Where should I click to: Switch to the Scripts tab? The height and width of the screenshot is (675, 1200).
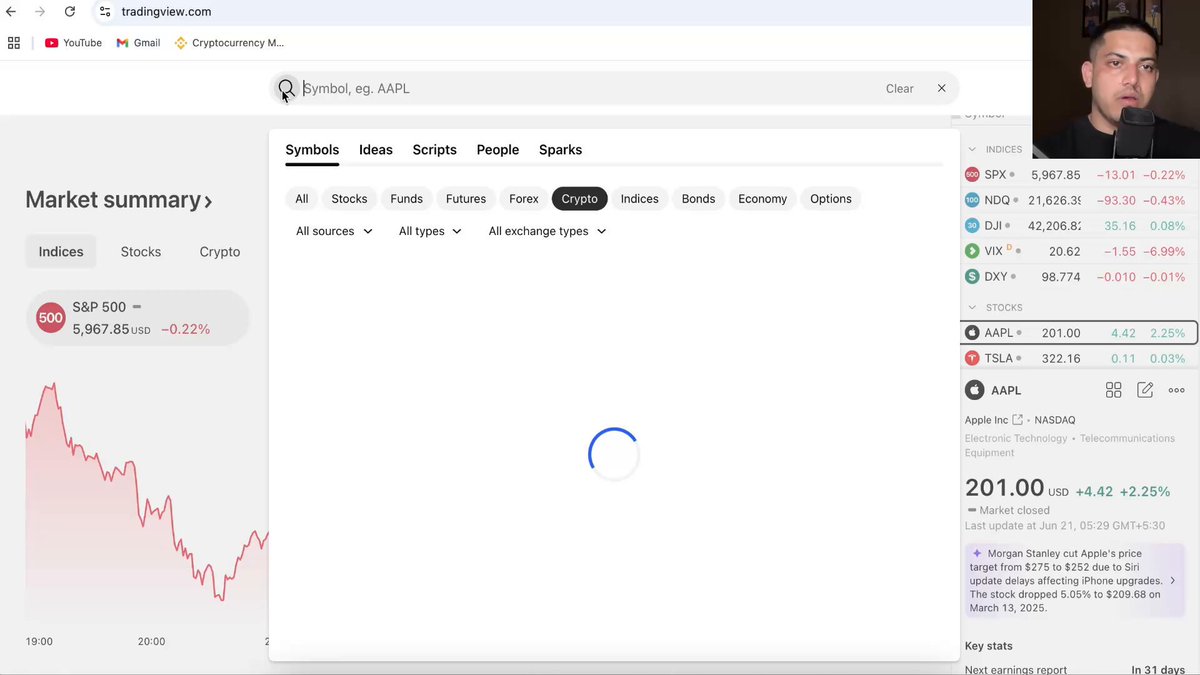point(434,150)
